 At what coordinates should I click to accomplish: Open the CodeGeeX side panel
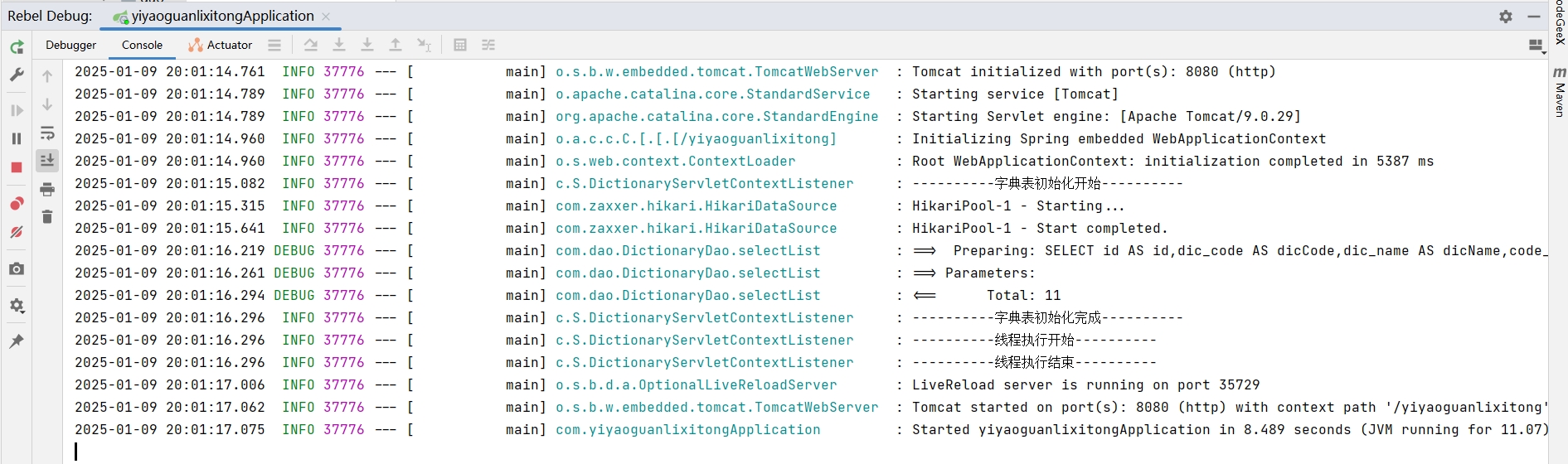coord(1560,22)
